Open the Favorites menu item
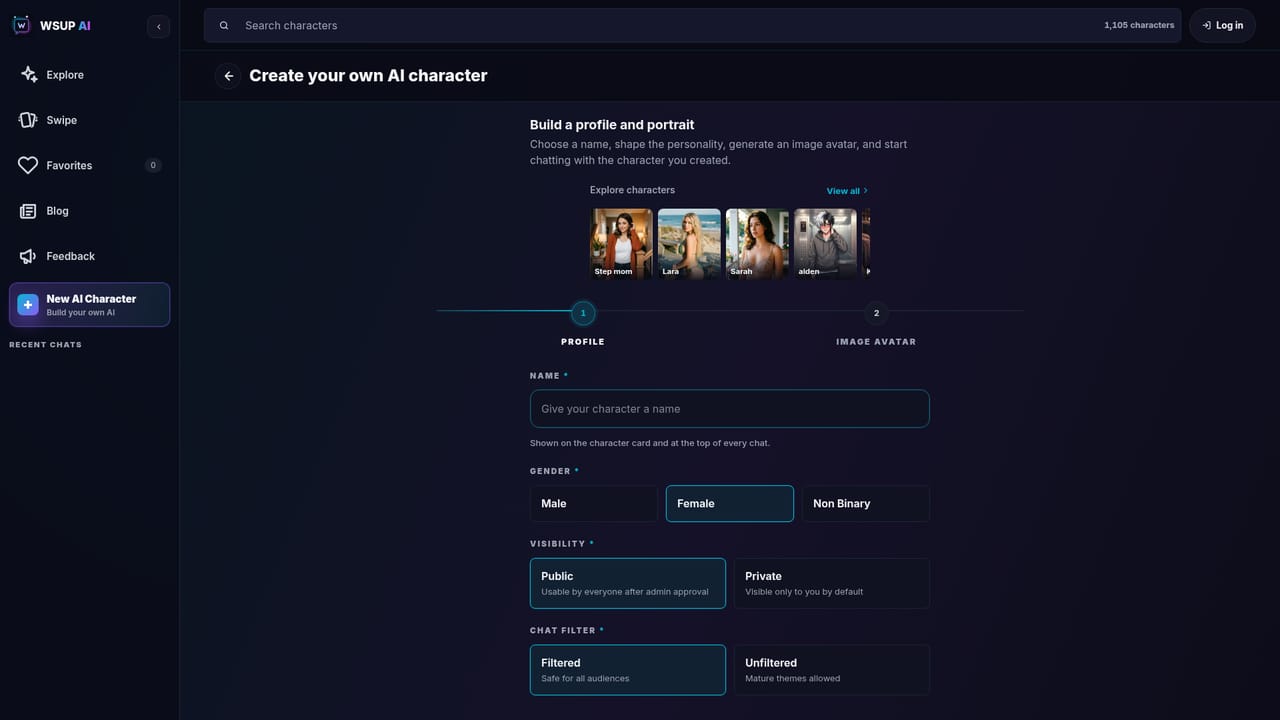 tap(90, 165)
